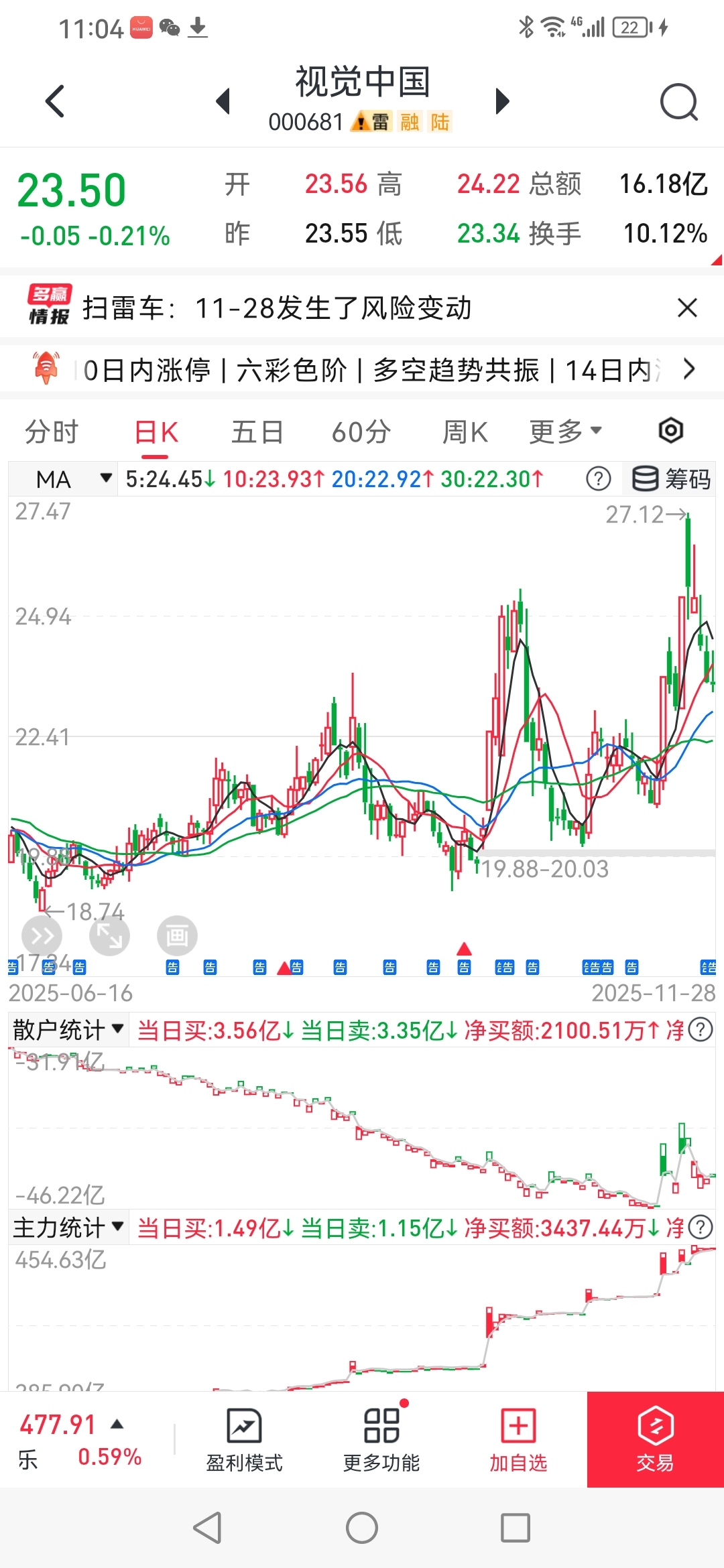Open the 画 drawing tool button
This screenshot has height=1568, width=724.
[x=177, y=935]
